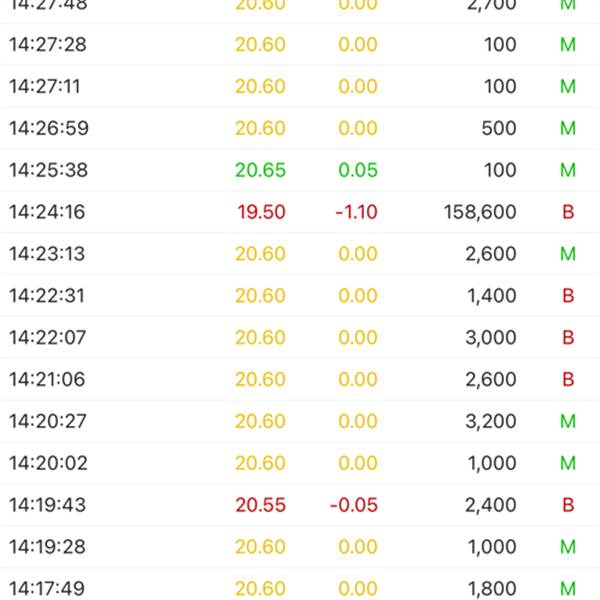The height and width of the screenshot is (600, 600).
Task: Click the -1.10 change value
Action: pos(356,212)
